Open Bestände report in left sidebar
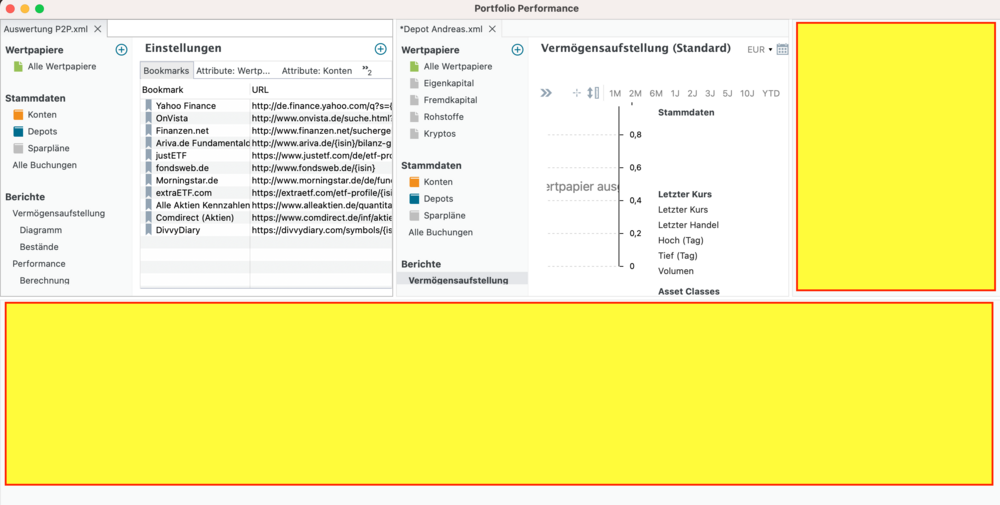Viewport: 1000px width, 505px height. [x=40, y=247]
